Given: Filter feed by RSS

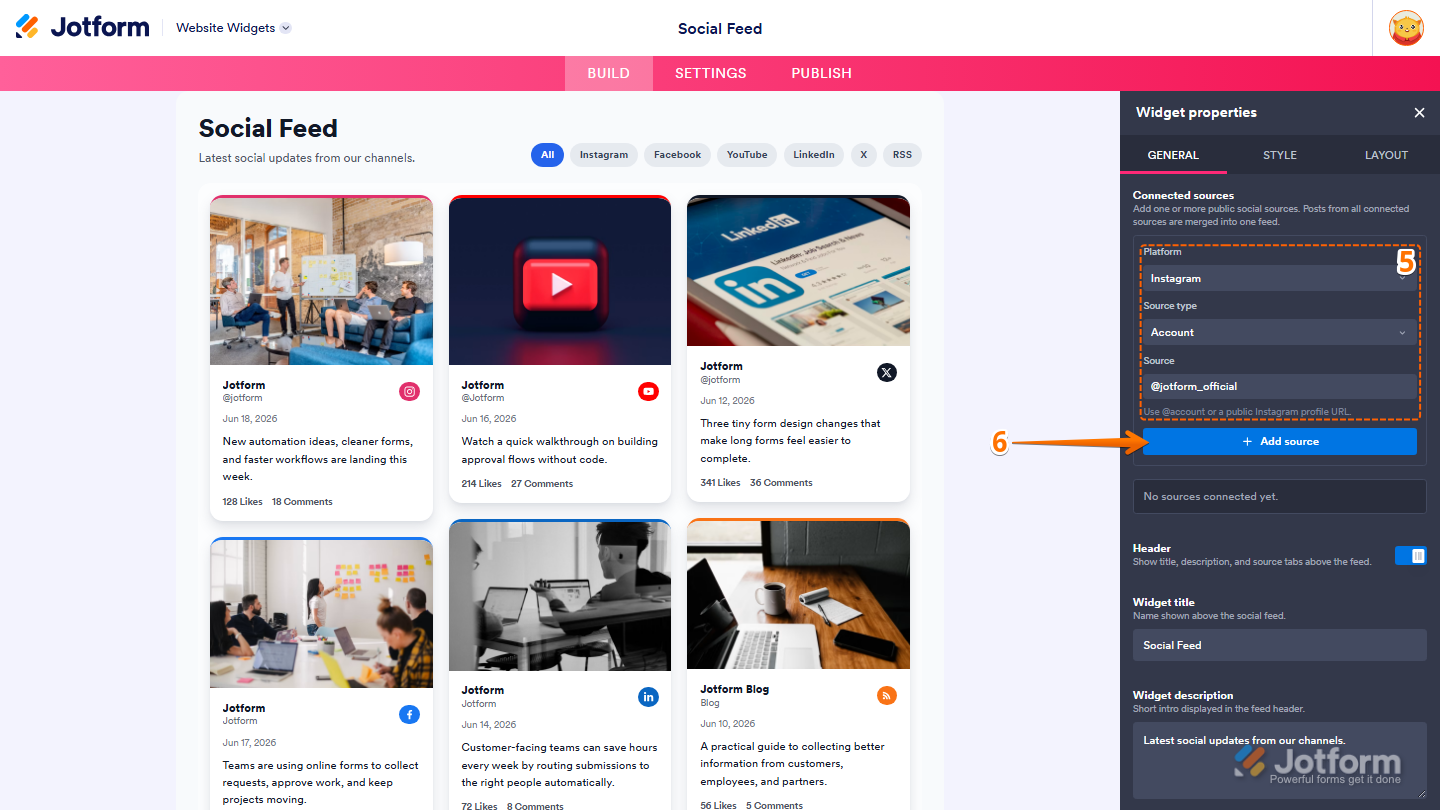Looking at the screenshot, I should pyautogui.click(x=902, y=155).
